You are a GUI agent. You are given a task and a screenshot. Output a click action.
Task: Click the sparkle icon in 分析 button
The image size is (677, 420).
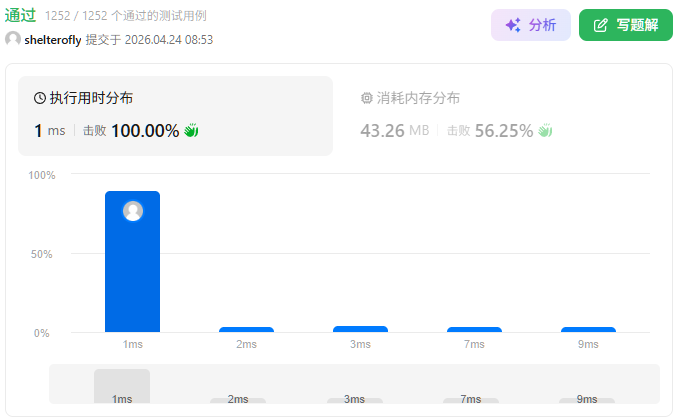tap(513, 26)
